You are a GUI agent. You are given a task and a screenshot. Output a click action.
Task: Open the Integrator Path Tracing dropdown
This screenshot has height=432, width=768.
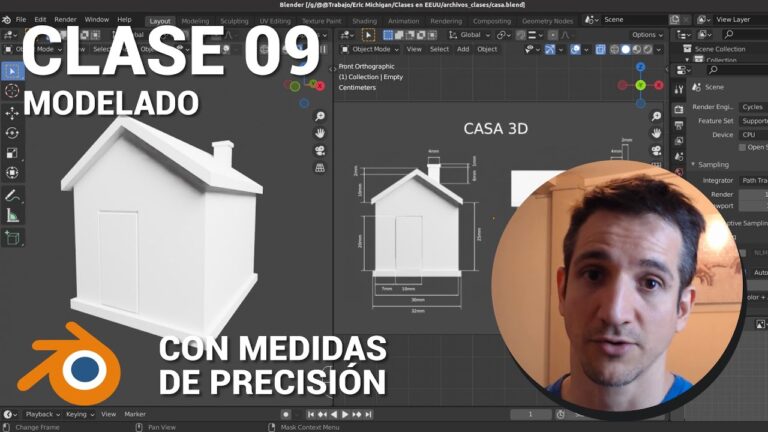753,181
